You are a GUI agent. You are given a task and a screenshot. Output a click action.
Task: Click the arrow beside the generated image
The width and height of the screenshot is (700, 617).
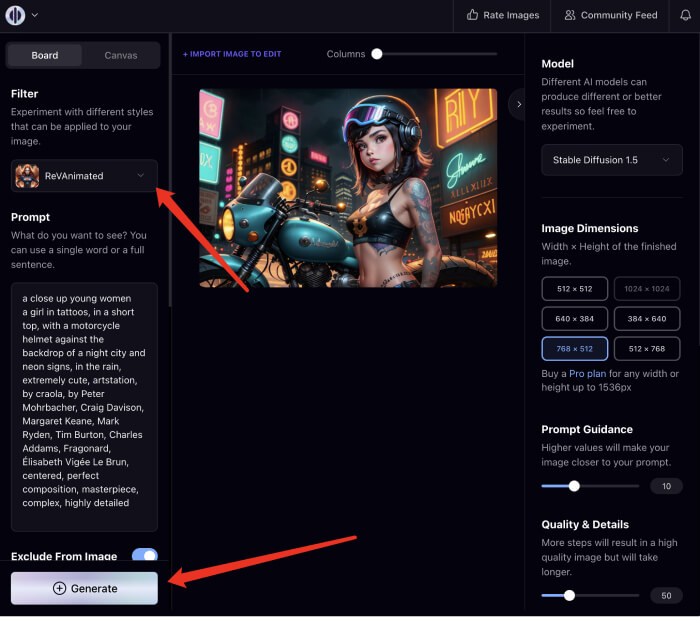tap(517, 103)
